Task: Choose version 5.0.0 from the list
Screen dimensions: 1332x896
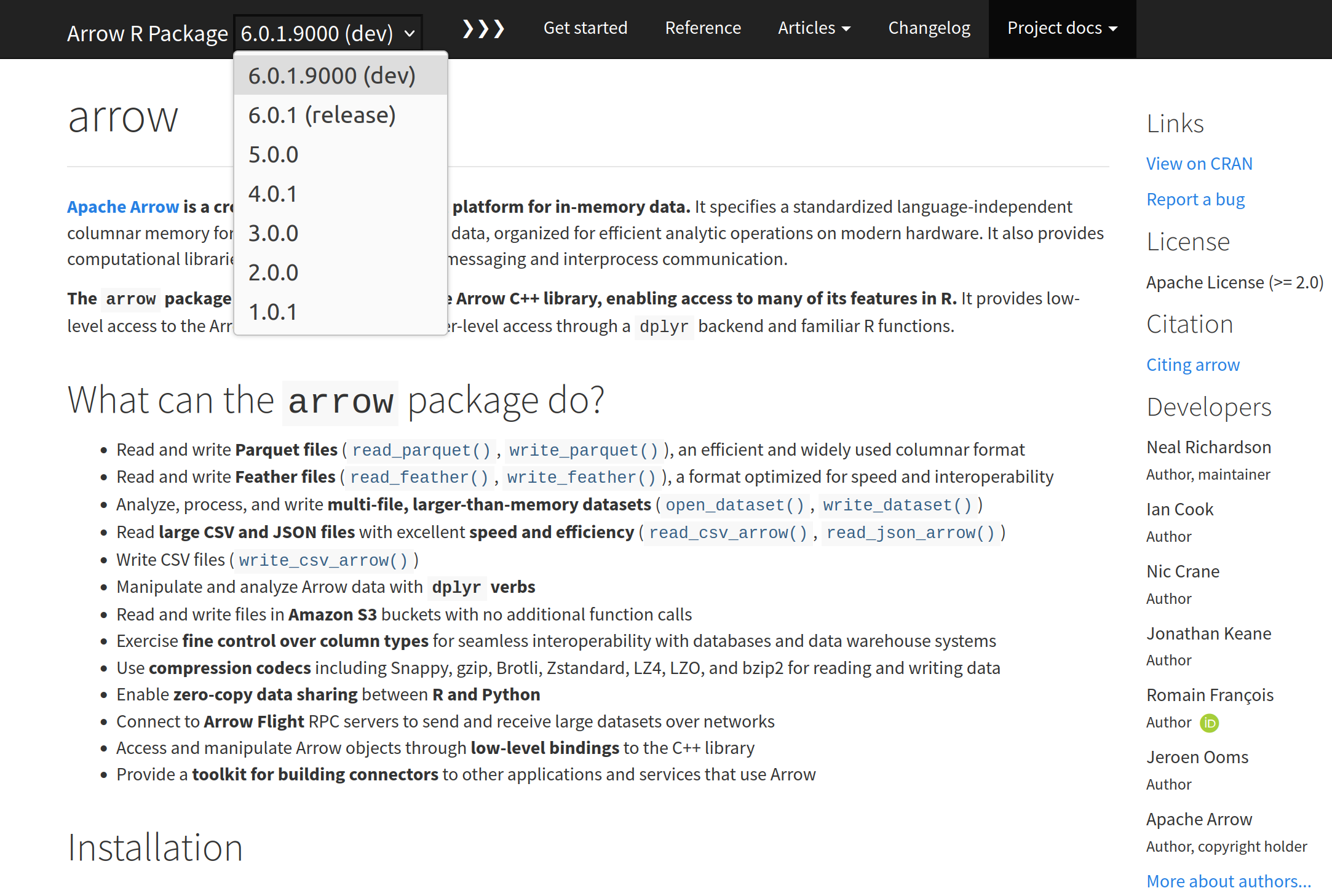Action: point(341,154)
